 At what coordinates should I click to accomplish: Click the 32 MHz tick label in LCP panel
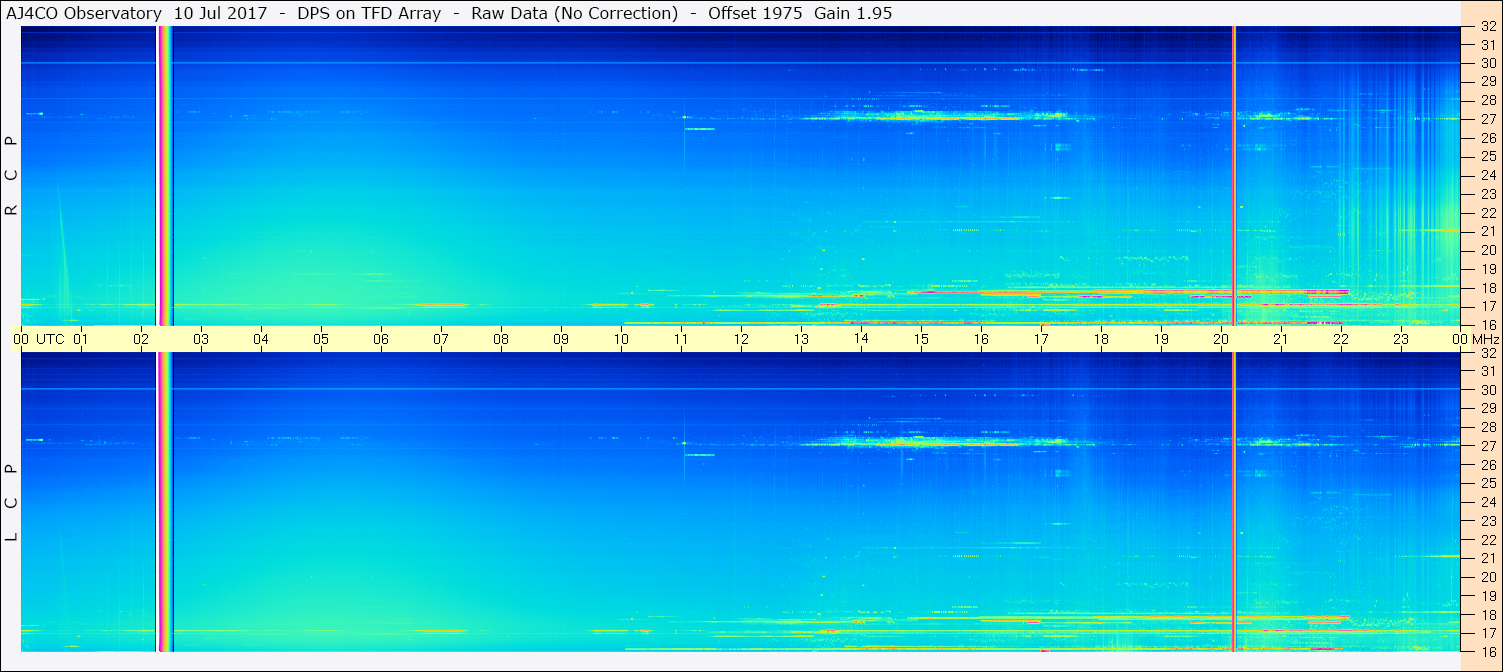[1488, 353]
